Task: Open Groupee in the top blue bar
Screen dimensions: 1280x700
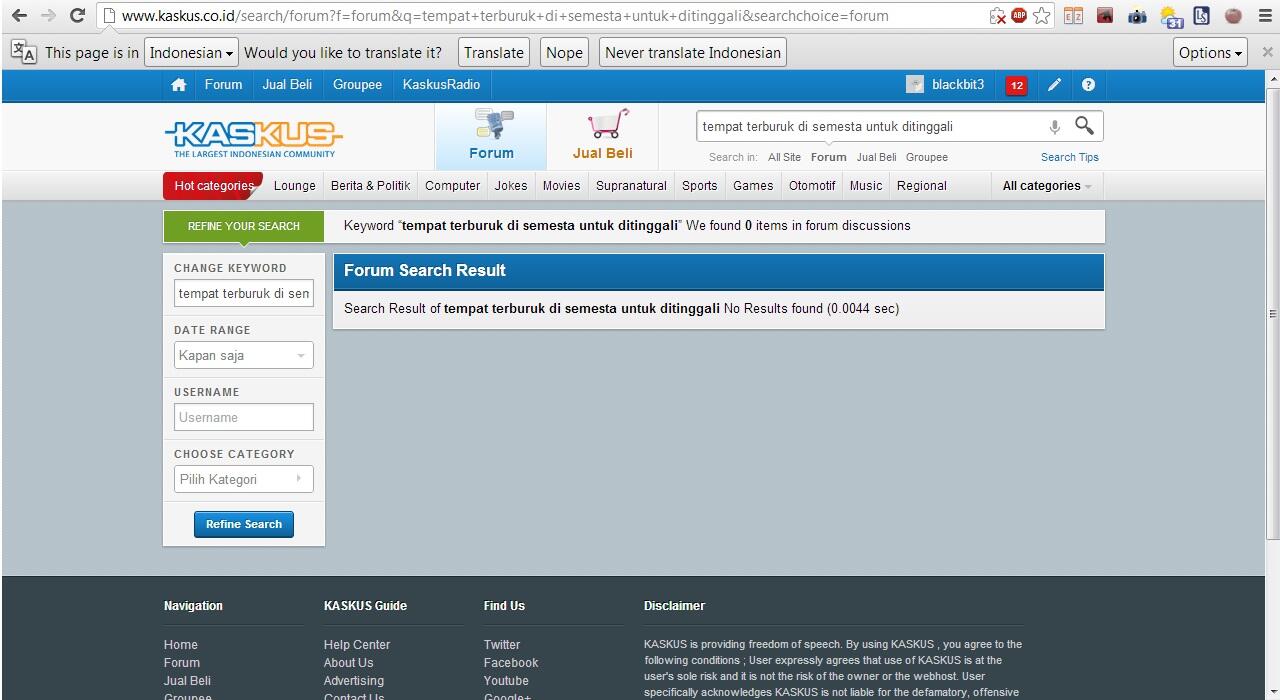Action: pyautogui.click(x=357, y=85)
